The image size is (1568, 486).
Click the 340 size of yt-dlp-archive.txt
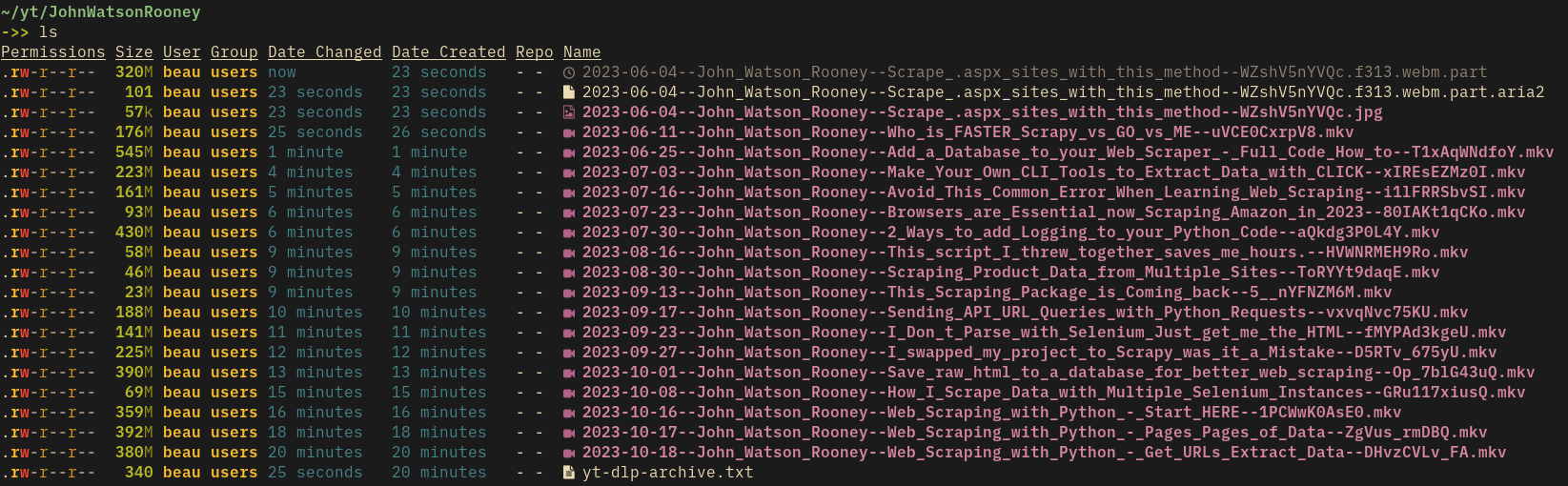click(139, 473)
